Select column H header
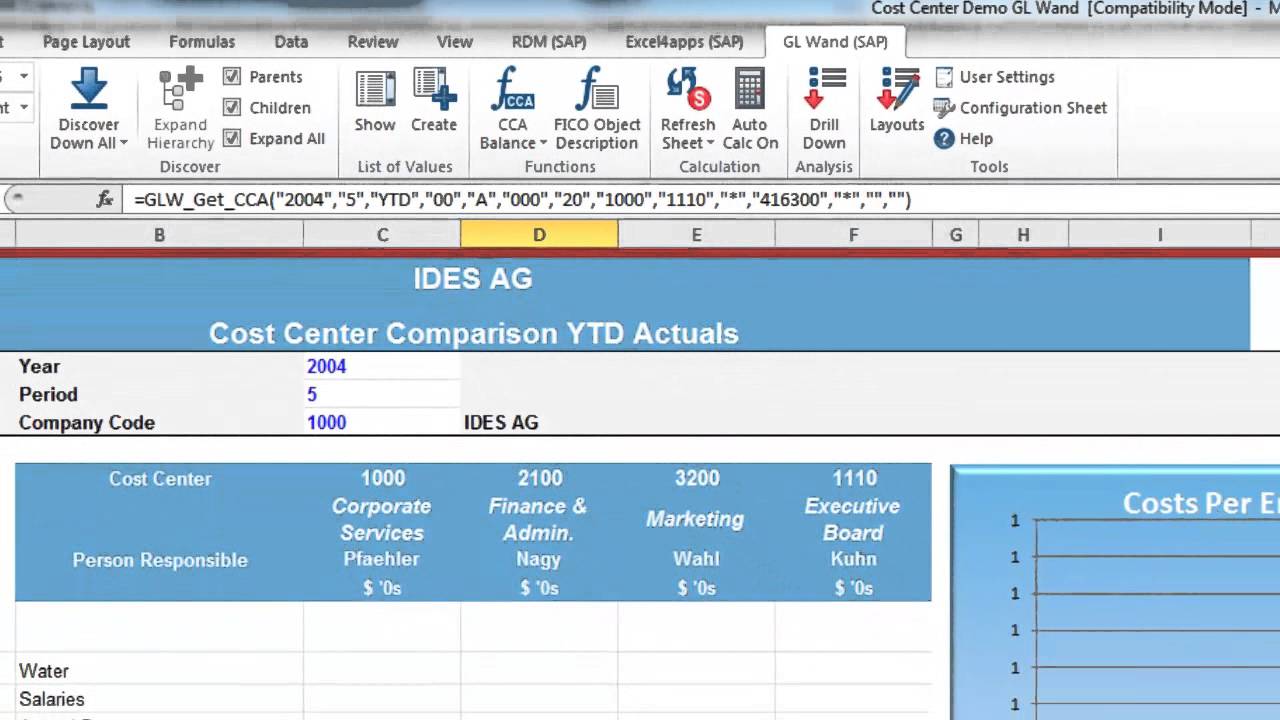This screenshot has width=1280, height=720. pos(1023,235)
